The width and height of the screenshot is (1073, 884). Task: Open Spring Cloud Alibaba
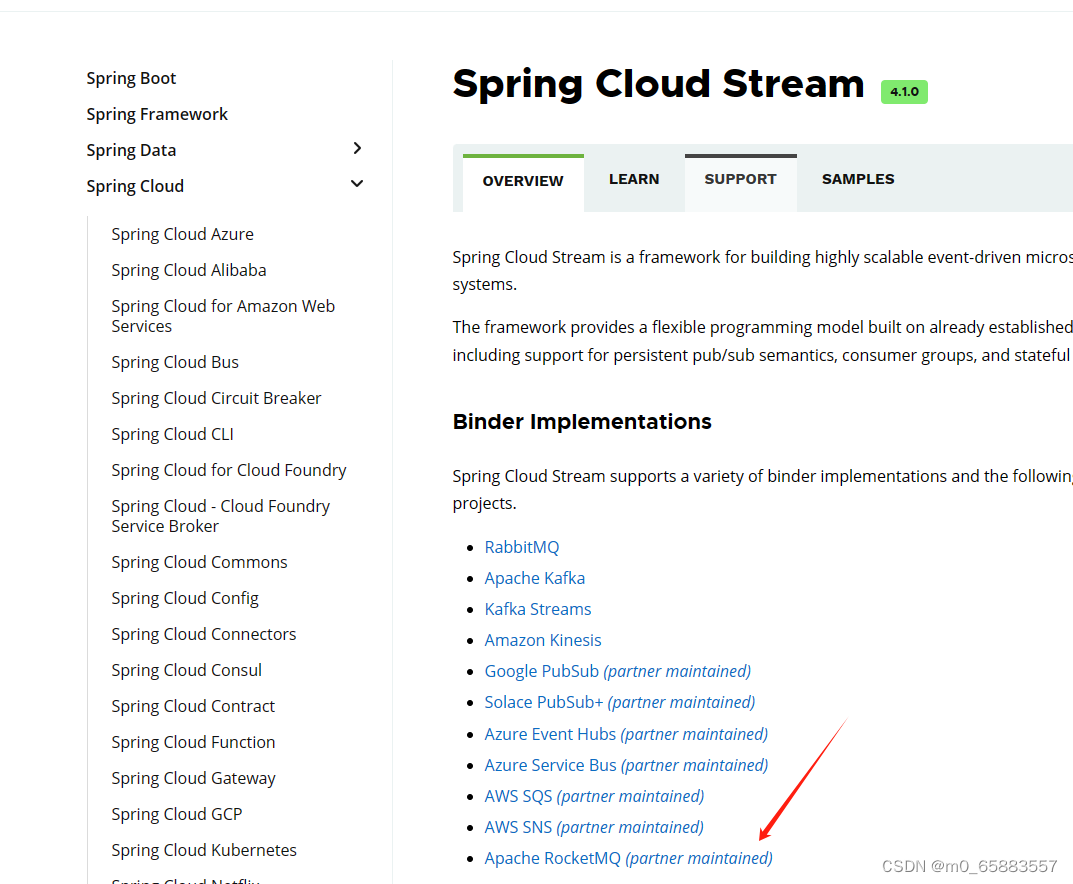pyautogui.click(x=189, y=270)
